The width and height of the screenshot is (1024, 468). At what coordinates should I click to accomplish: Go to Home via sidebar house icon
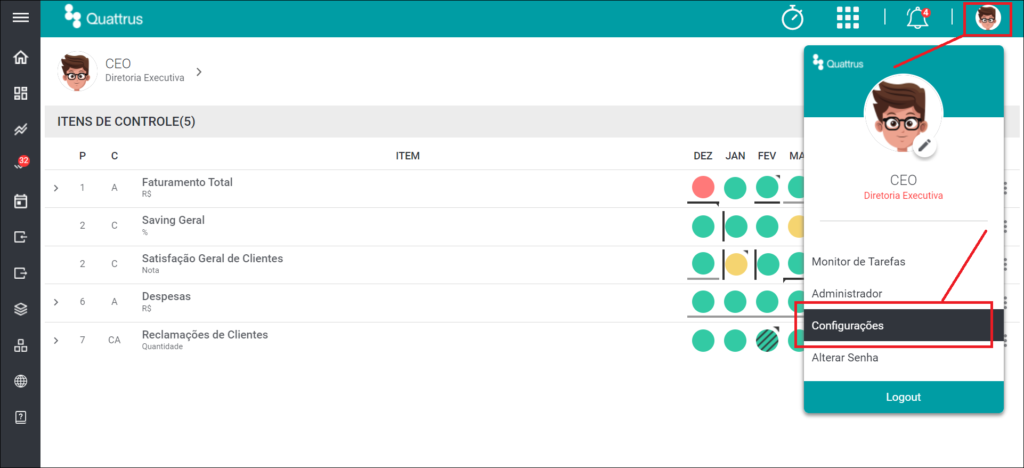coord(20,57)
